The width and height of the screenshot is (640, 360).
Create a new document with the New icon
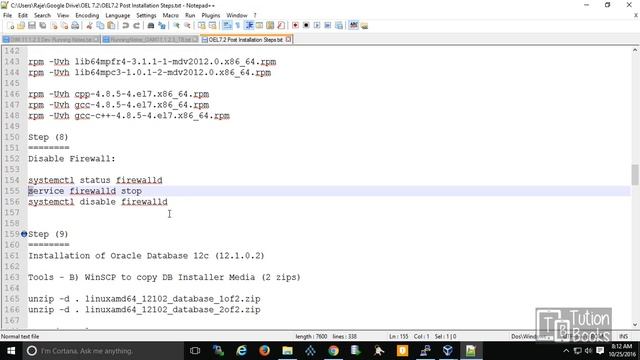(11, 26)
